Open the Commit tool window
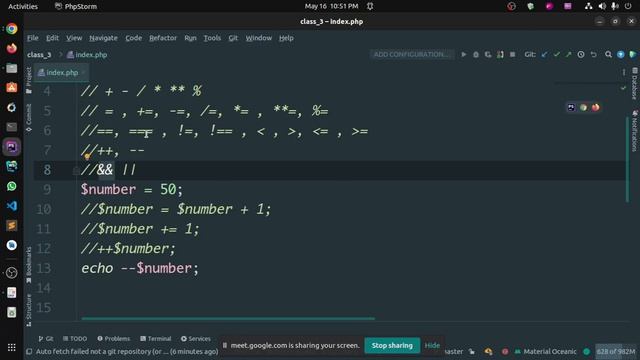 click(x=29, y=118)
